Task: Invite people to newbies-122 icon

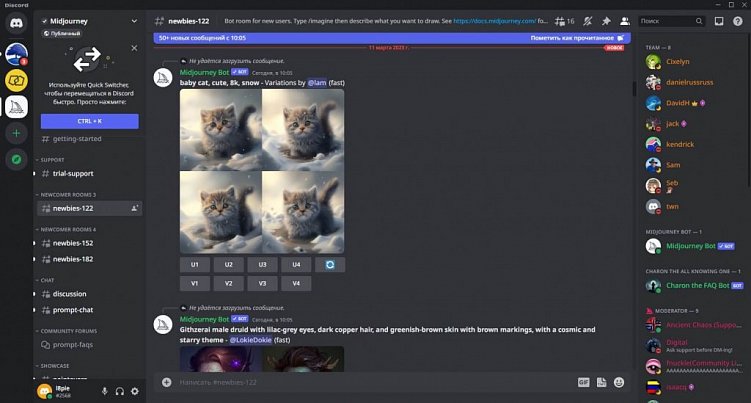Action: tap(135, 208)
